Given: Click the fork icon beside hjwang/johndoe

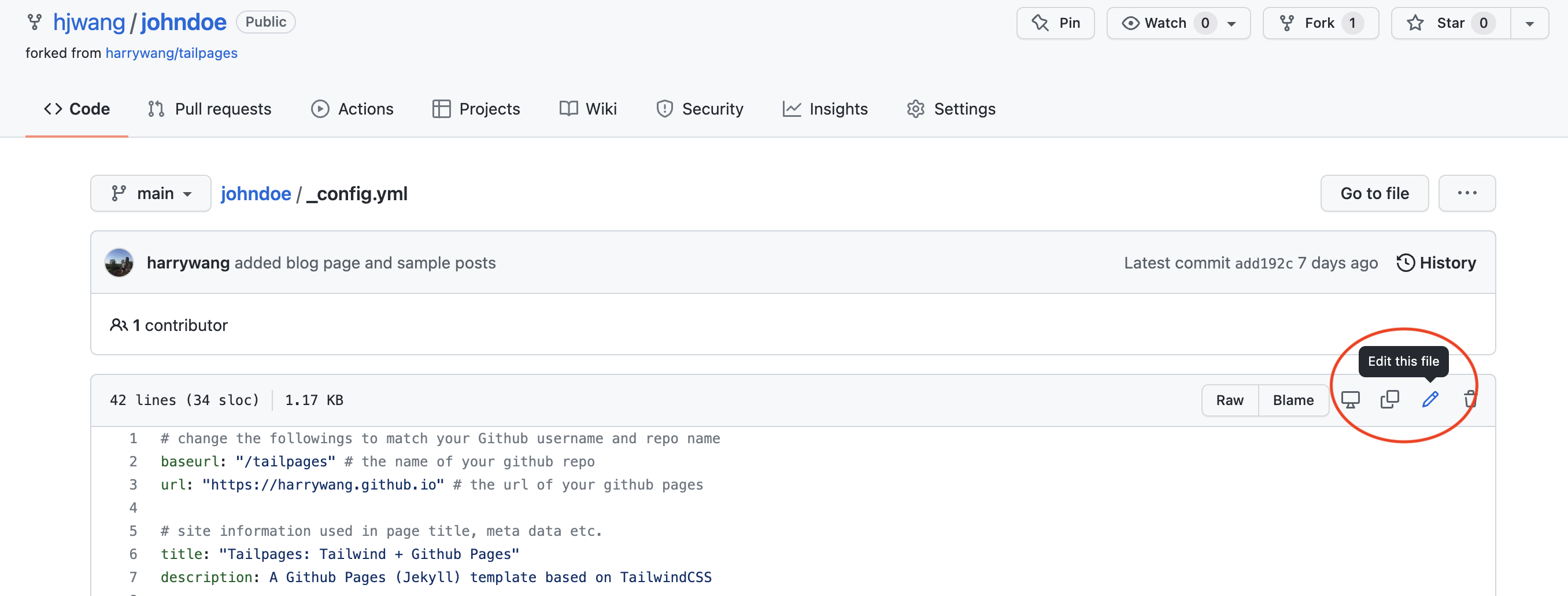Looking at the screenshot, I should [x=35, y=23].
